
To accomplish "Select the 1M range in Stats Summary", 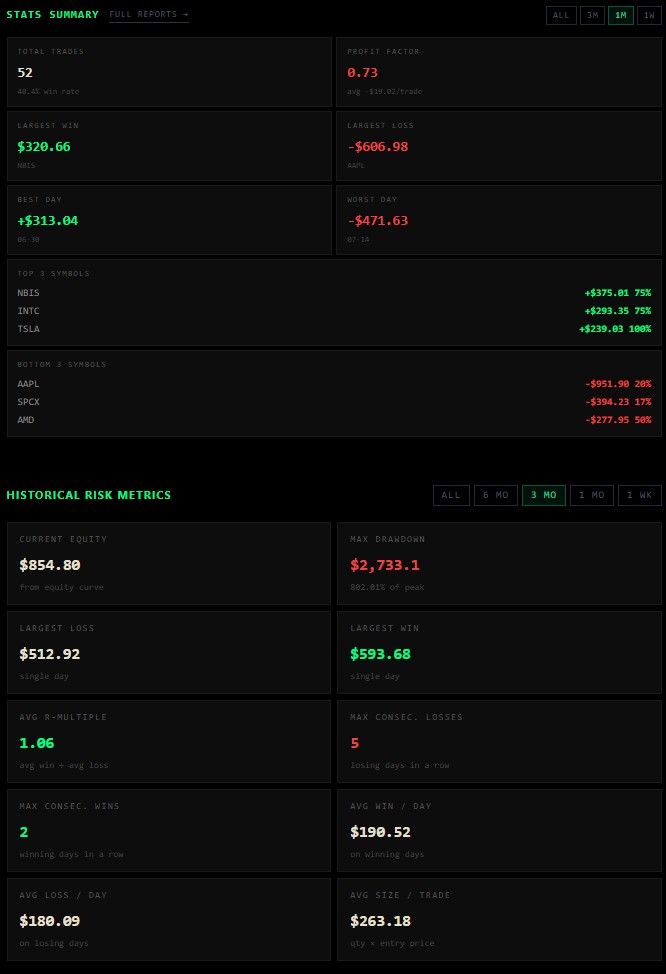I will pos(621,15).
